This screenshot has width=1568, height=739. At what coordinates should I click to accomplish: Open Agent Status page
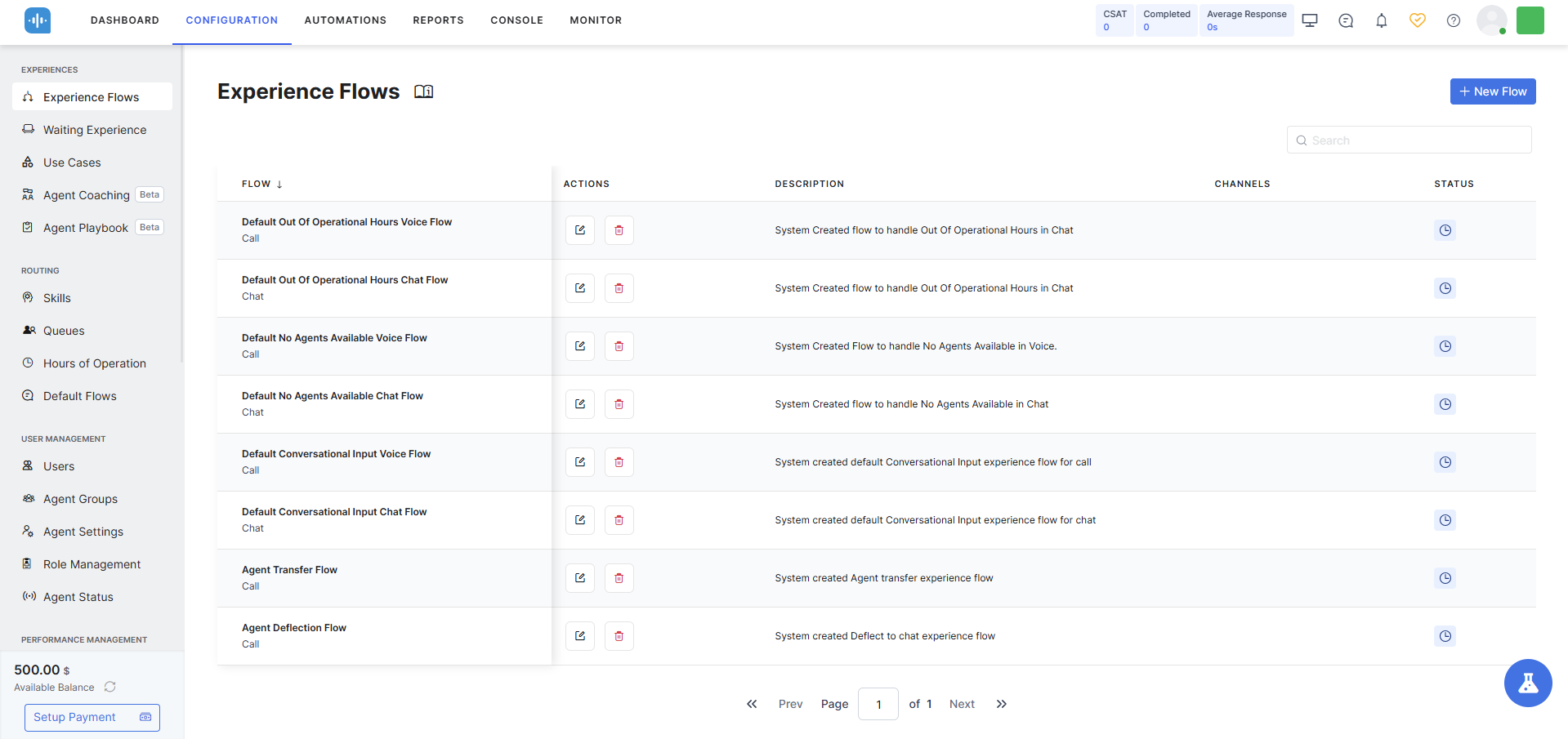(x=92, y=597)
